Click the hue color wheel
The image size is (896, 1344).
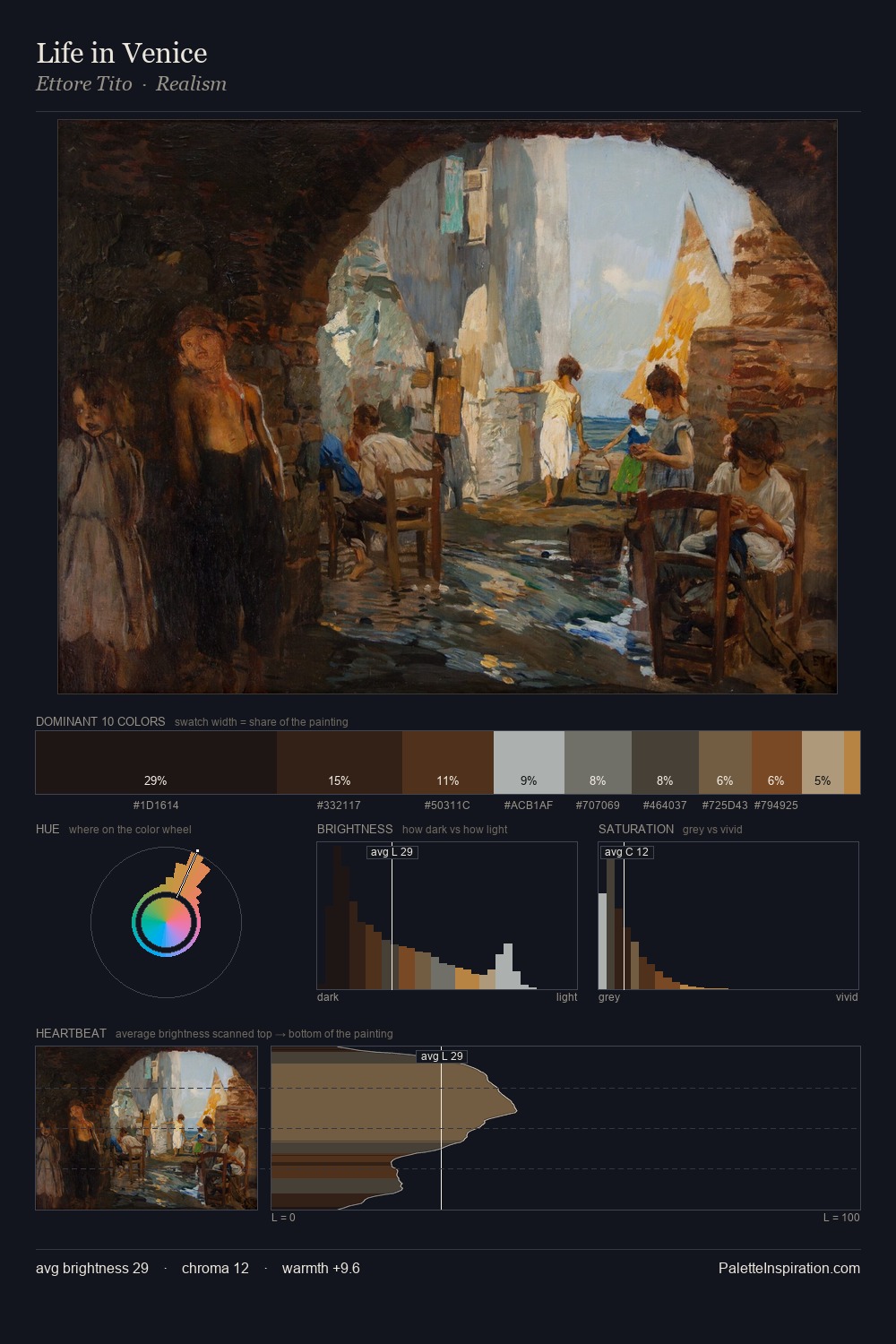coord(166,922)
